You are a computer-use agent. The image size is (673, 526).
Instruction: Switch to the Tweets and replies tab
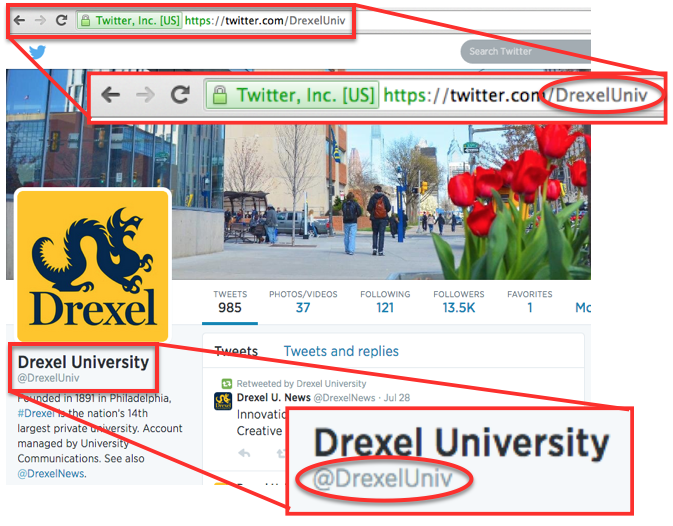(x=341, y=351)
